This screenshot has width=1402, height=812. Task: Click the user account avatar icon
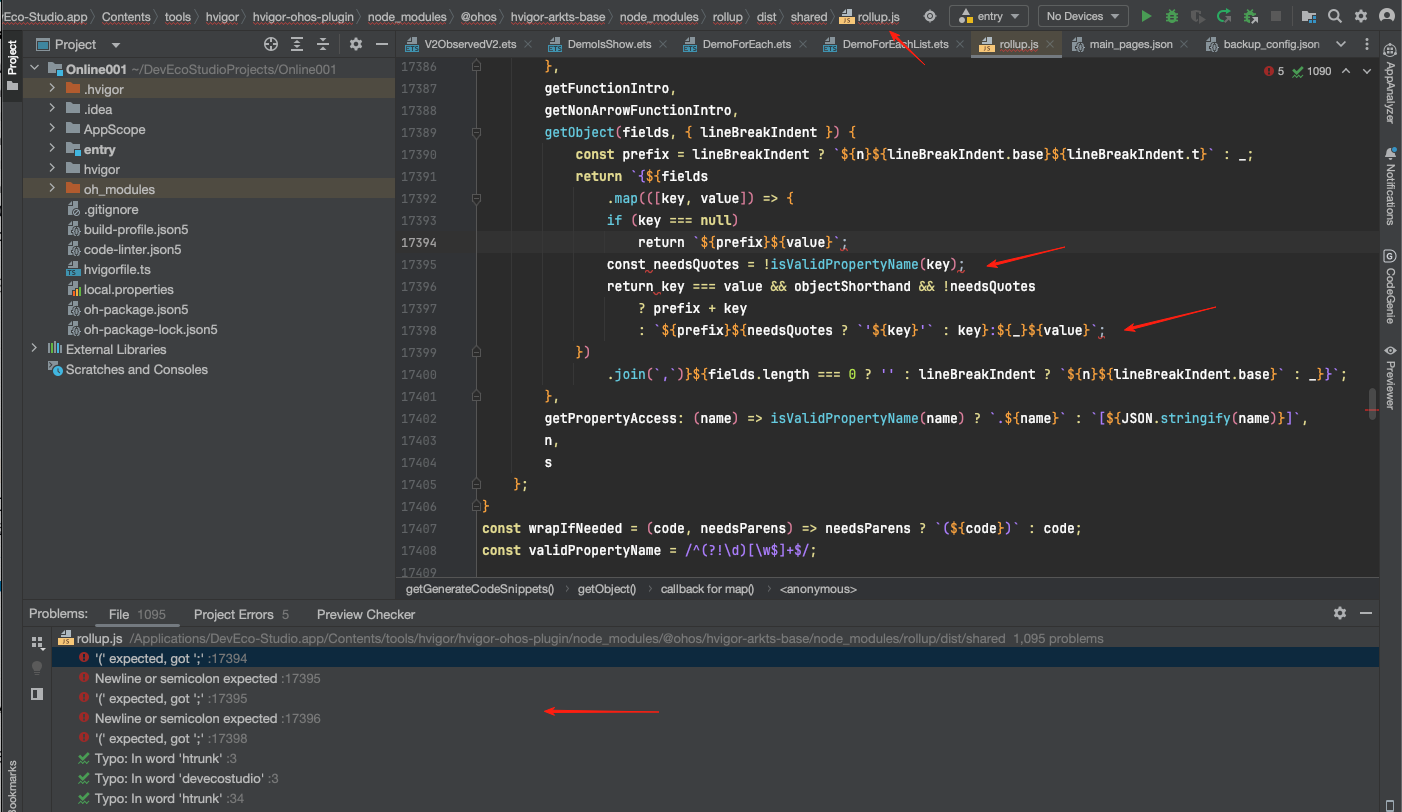click(x=1387, y=16)
